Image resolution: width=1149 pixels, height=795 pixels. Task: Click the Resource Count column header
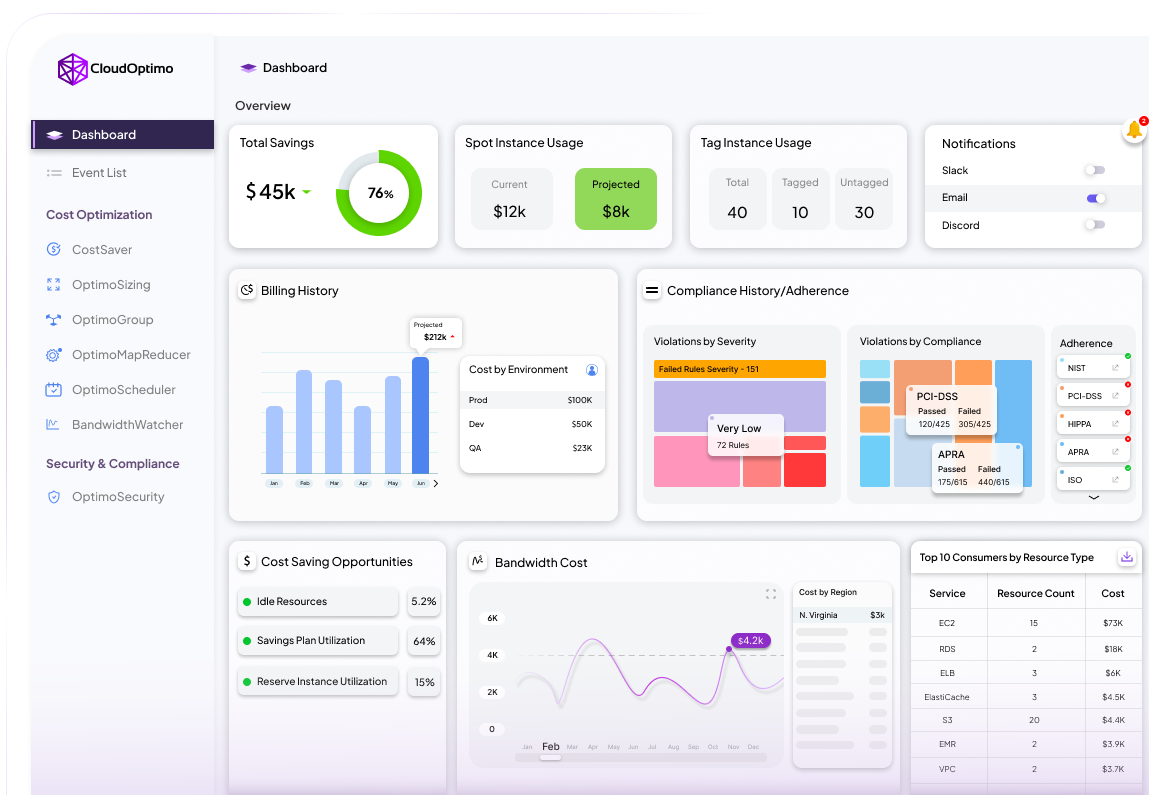point(1035,594)
